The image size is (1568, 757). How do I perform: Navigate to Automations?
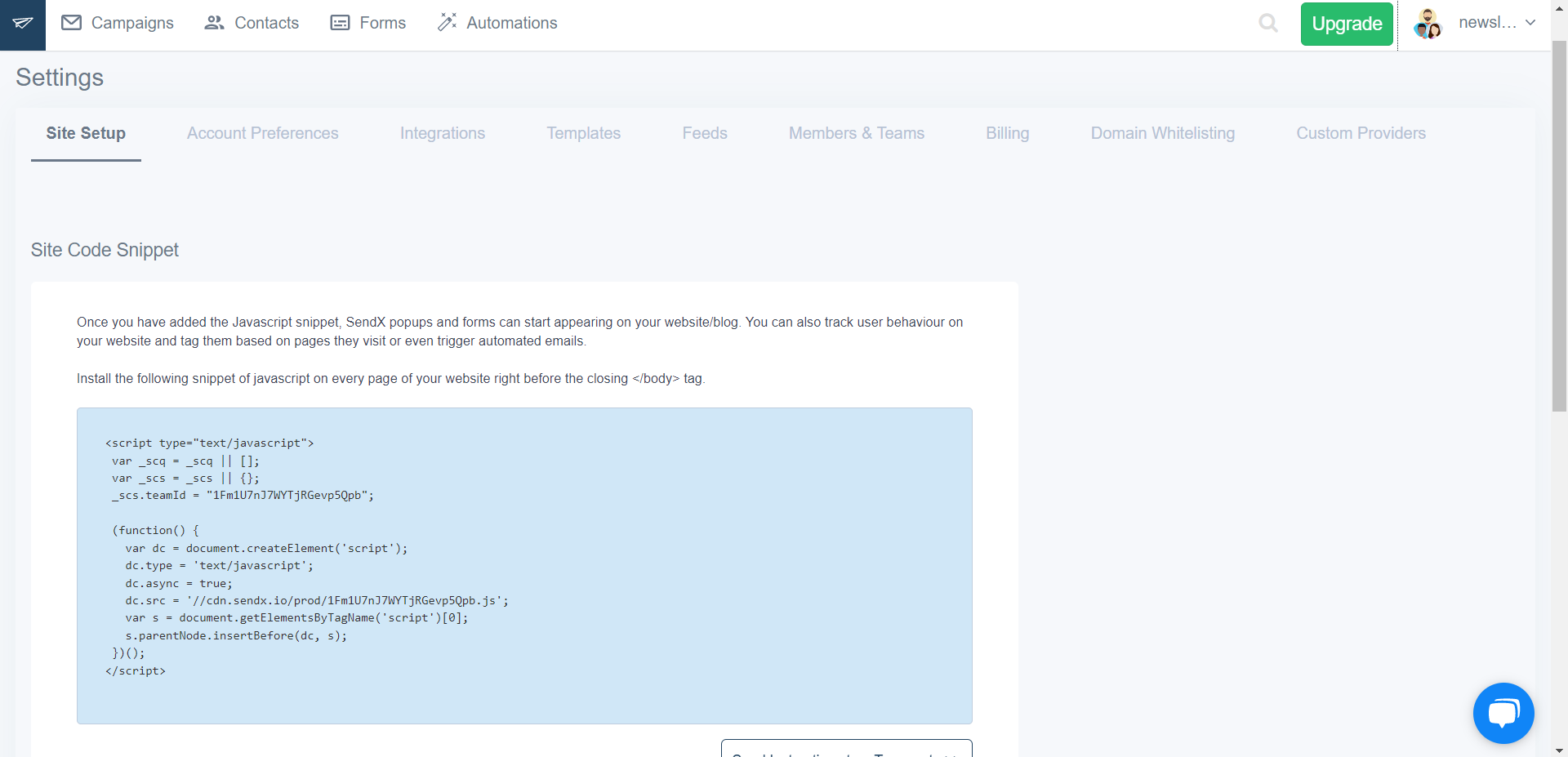coord(497,23)
